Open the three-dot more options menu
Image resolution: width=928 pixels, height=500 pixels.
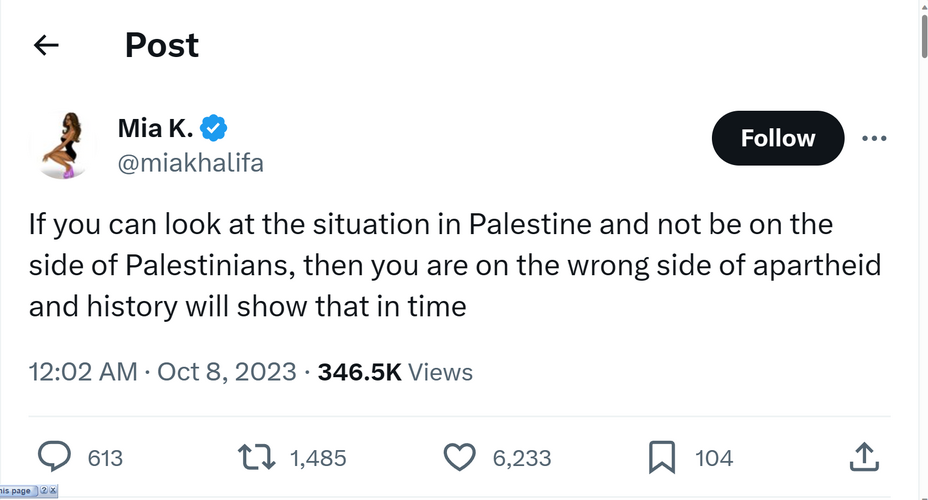point(874,138)
